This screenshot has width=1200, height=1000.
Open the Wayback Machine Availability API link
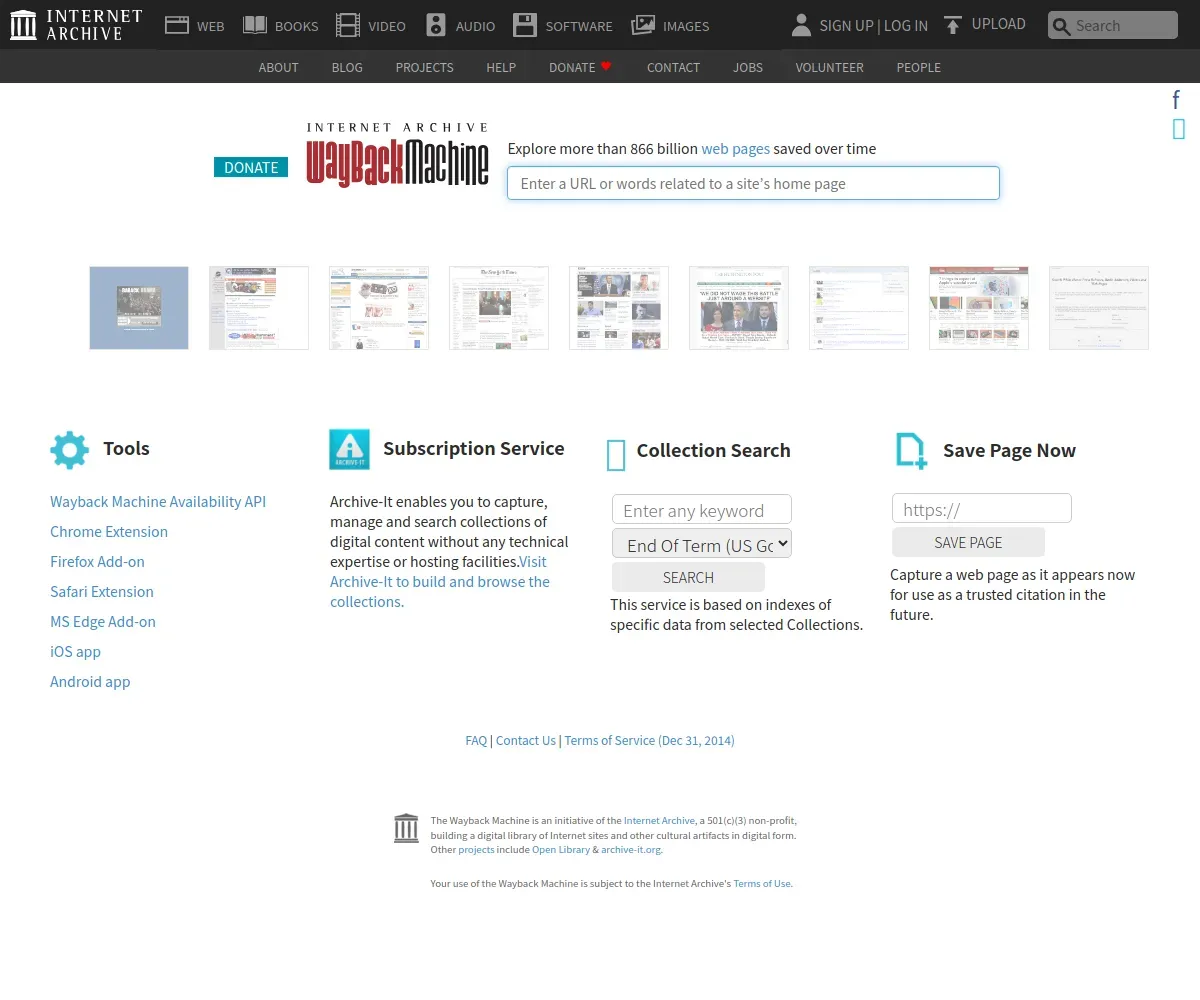[158, 502]
